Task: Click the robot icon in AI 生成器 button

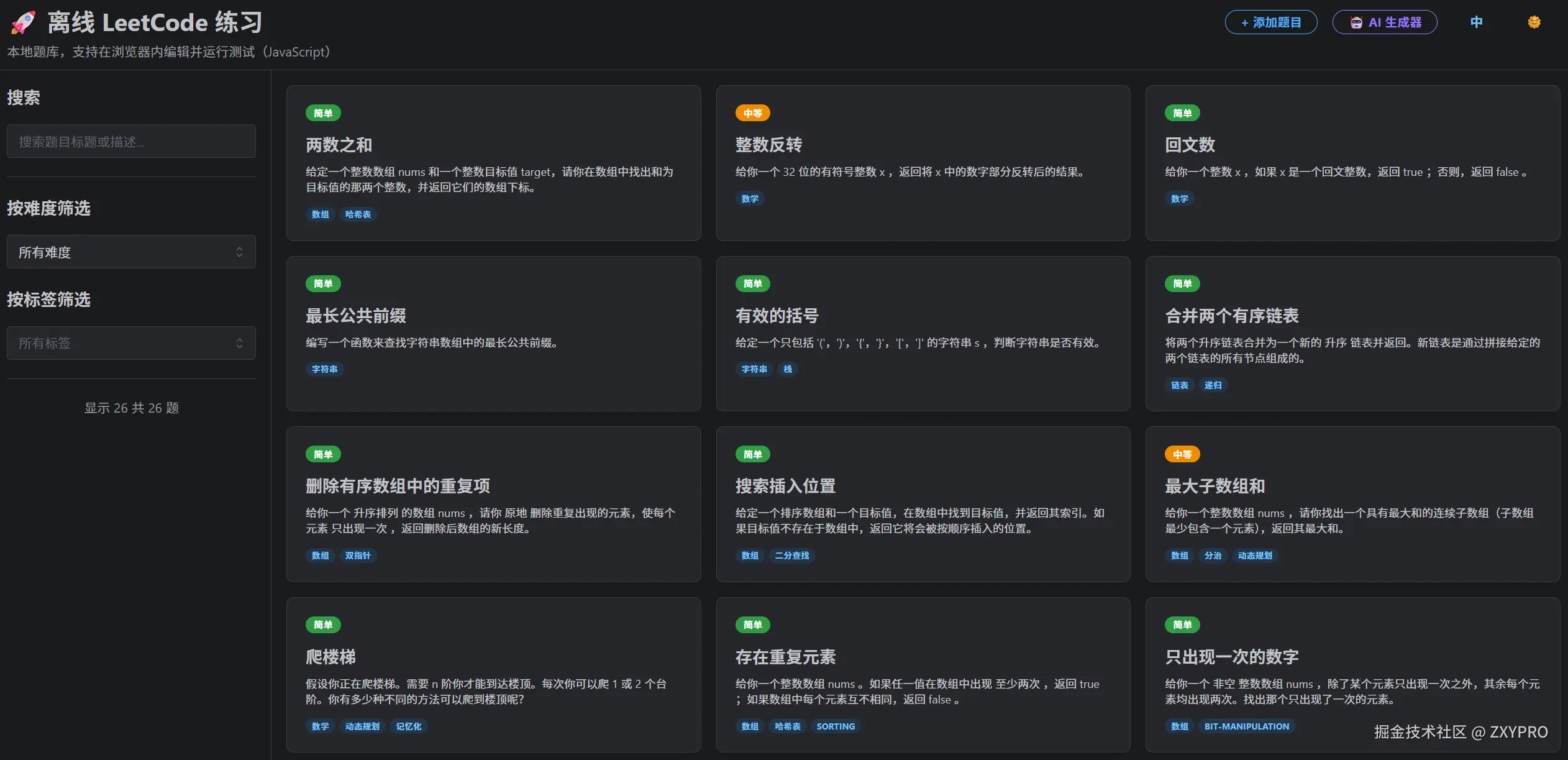Action: pos(1355,21)
